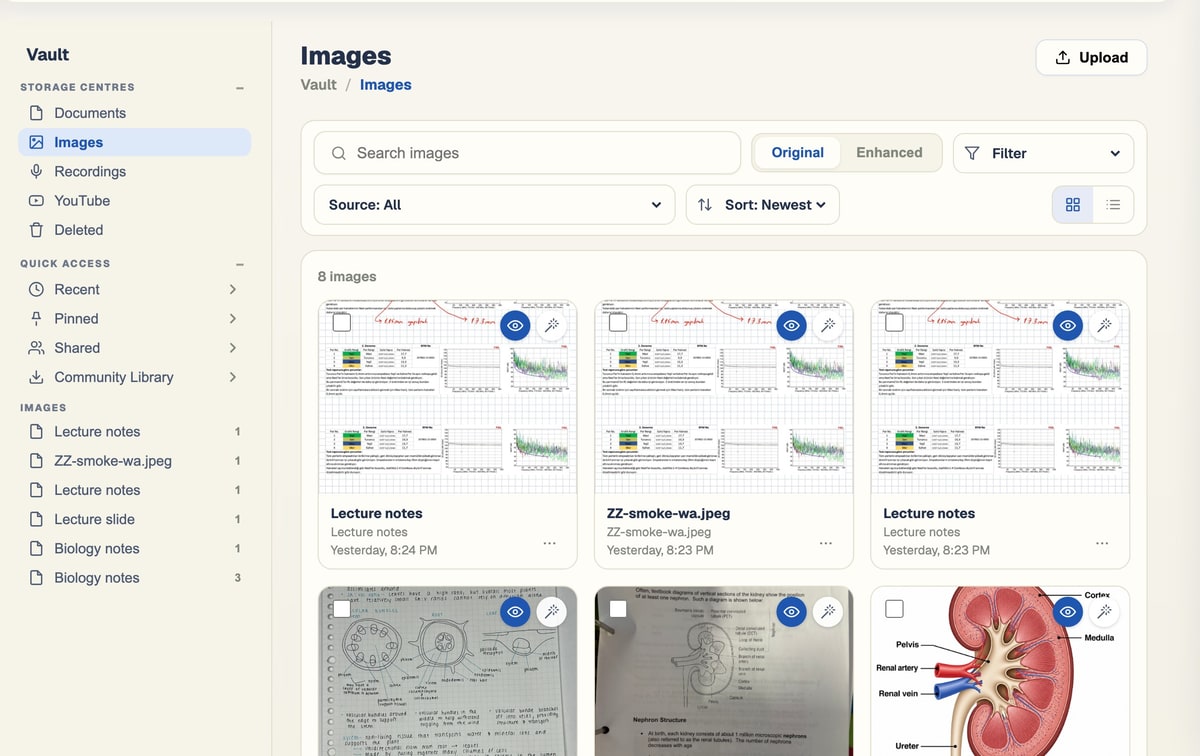Check the box on colored kidney diagram card

(x=894, y=609)
